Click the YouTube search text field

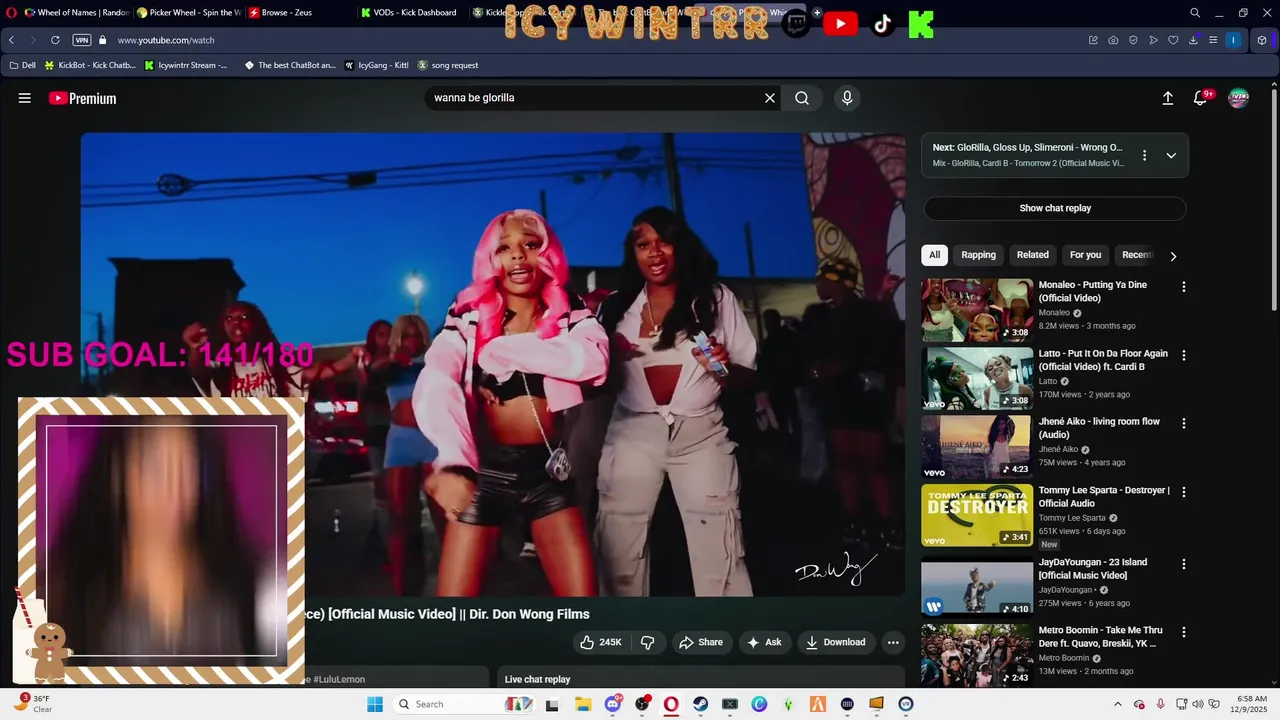coord(595,98)
